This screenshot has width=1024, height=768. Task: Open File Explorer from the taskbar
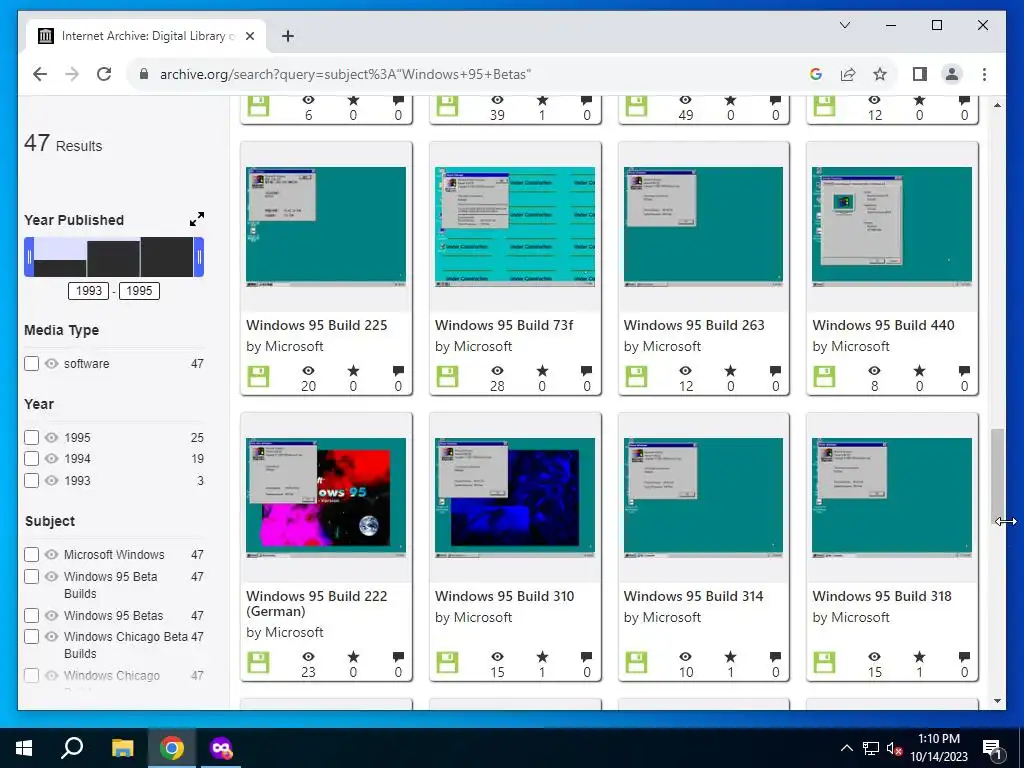click(x=122, y=748)
